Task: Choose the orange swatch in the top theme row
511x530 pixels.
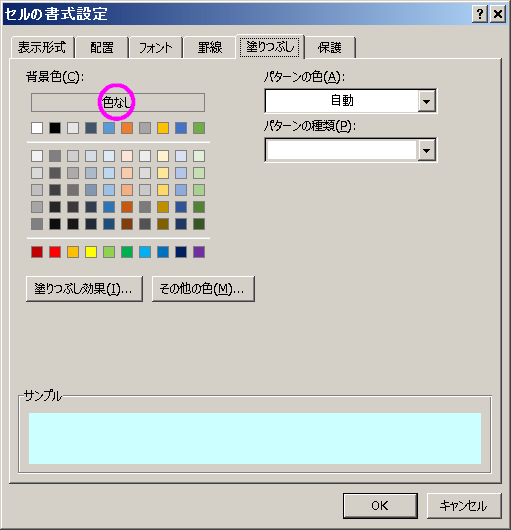Action: 127,128
